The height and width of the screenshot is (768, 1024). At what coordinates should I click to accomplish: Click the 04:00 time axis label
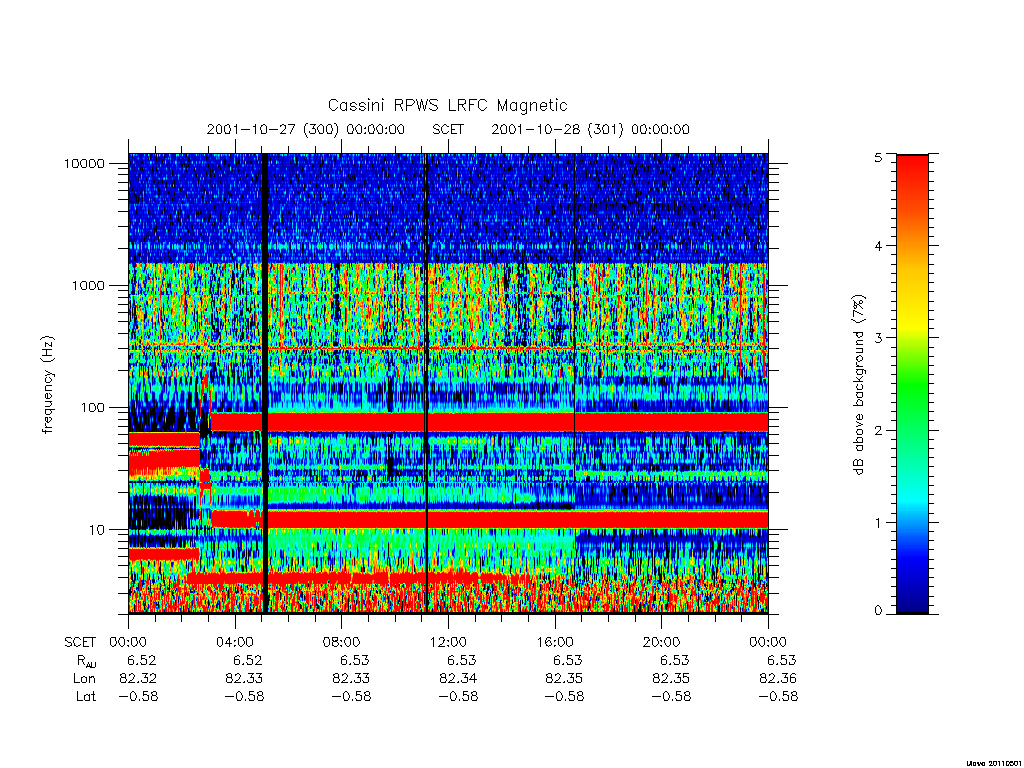pyautogui.click(x=235, y=642)
